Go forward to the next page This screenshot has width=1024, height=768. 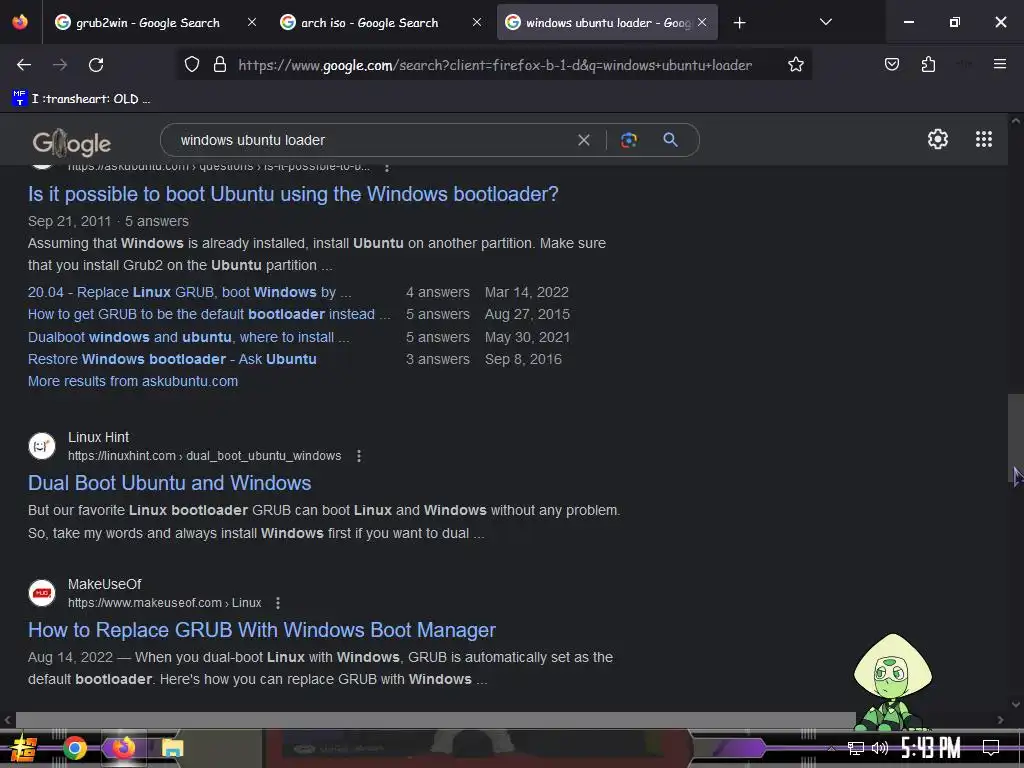coord(60,65)
